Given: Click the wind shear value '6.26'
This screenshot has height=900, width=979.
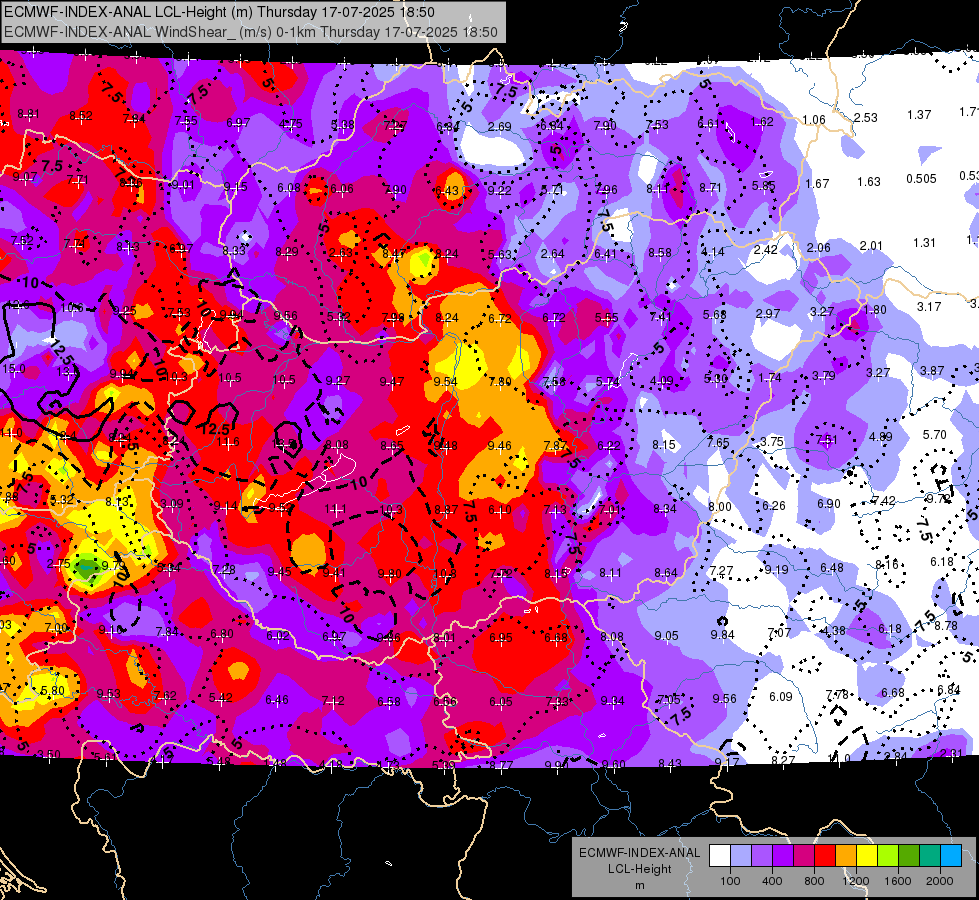Looking at the screenshot, I should pos(774,506).
